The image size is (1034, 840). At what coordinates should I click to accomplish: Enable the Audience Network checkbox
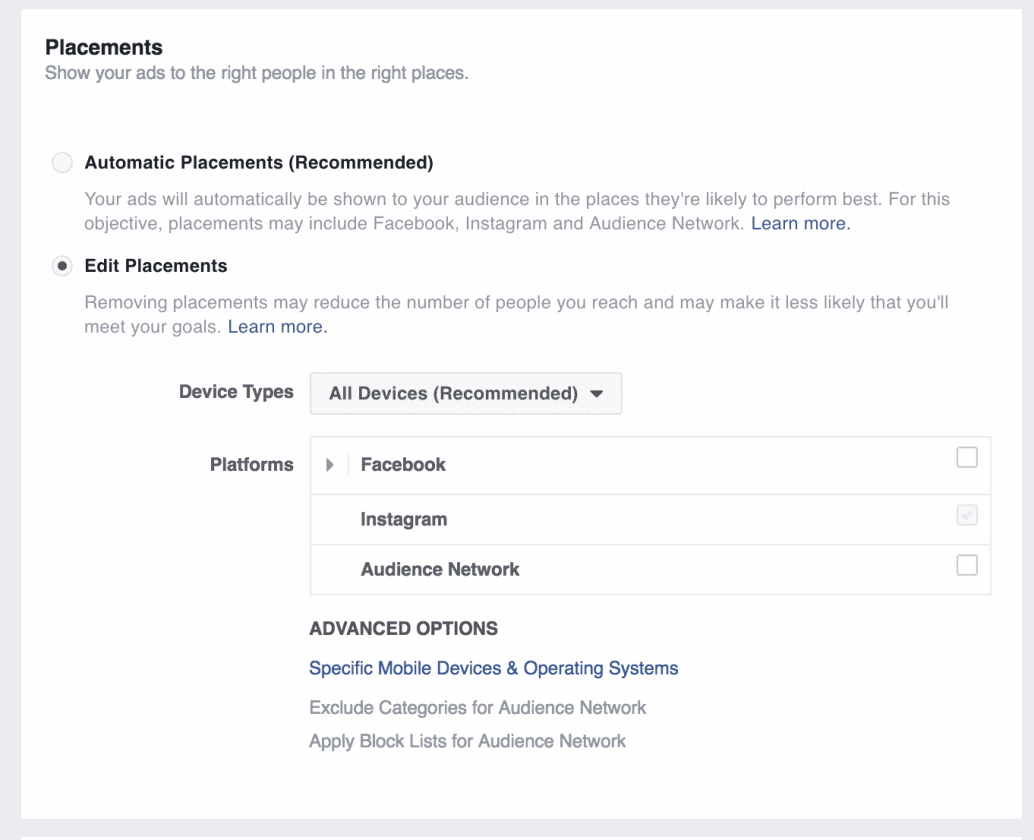[x=966, y=565]
